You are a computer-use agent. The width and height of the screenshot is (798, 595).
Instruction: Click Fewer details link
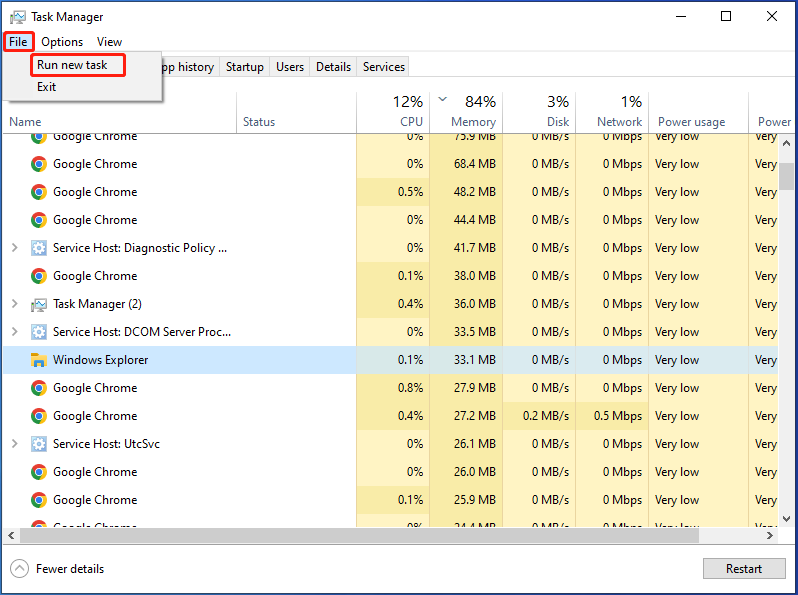70,569
